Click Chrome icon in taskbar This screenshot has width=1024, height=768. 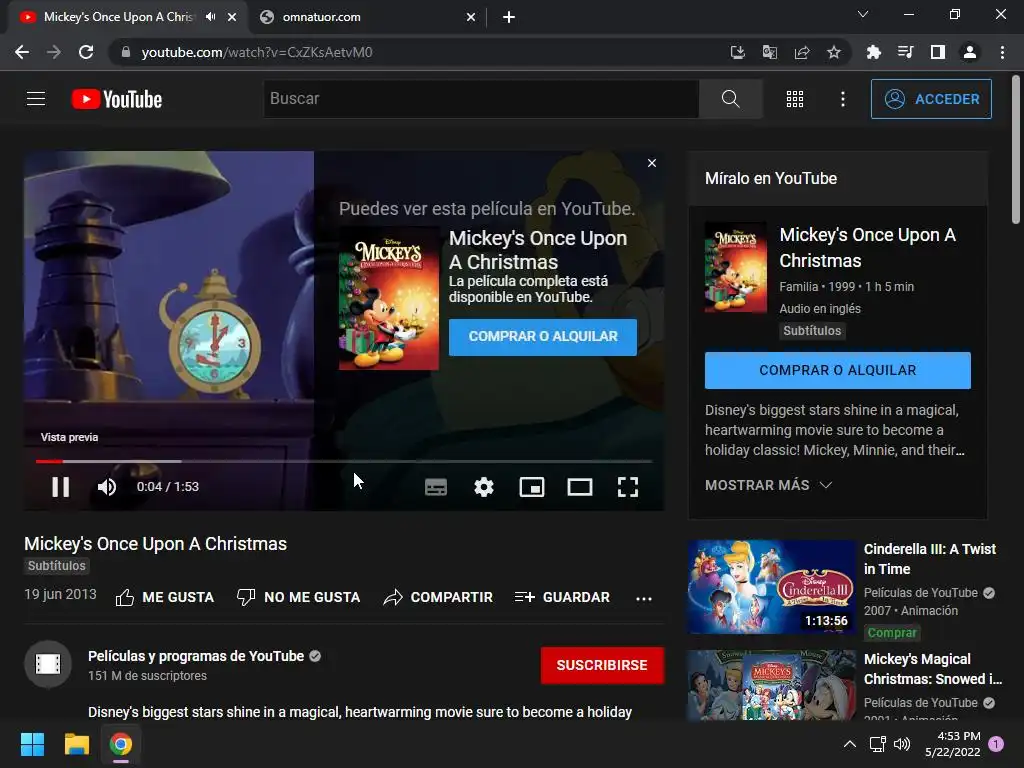(x=121, y=744)
